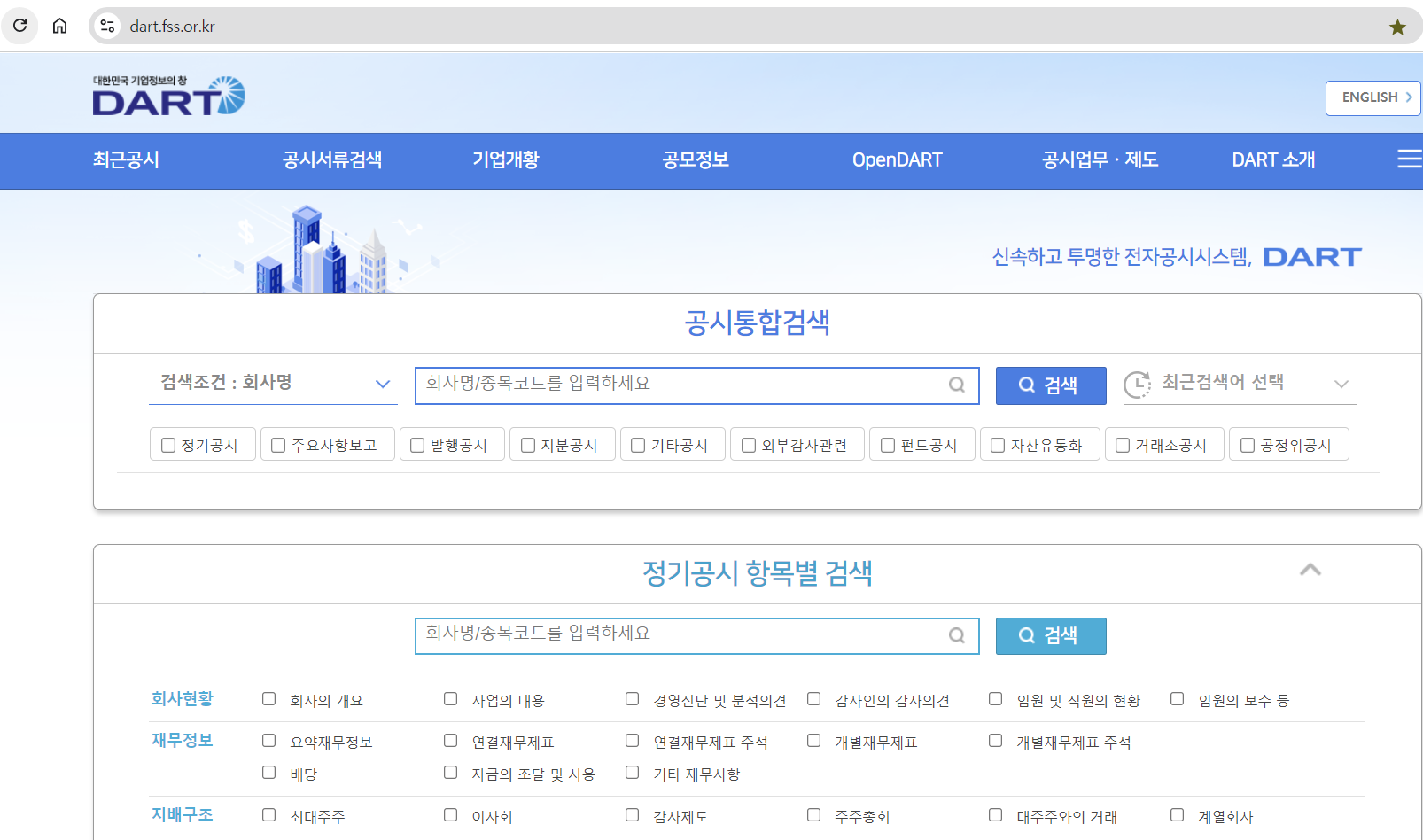Select the 기타공시 checkbox
Screen dimensions: 1423x840
coord(638,445)
